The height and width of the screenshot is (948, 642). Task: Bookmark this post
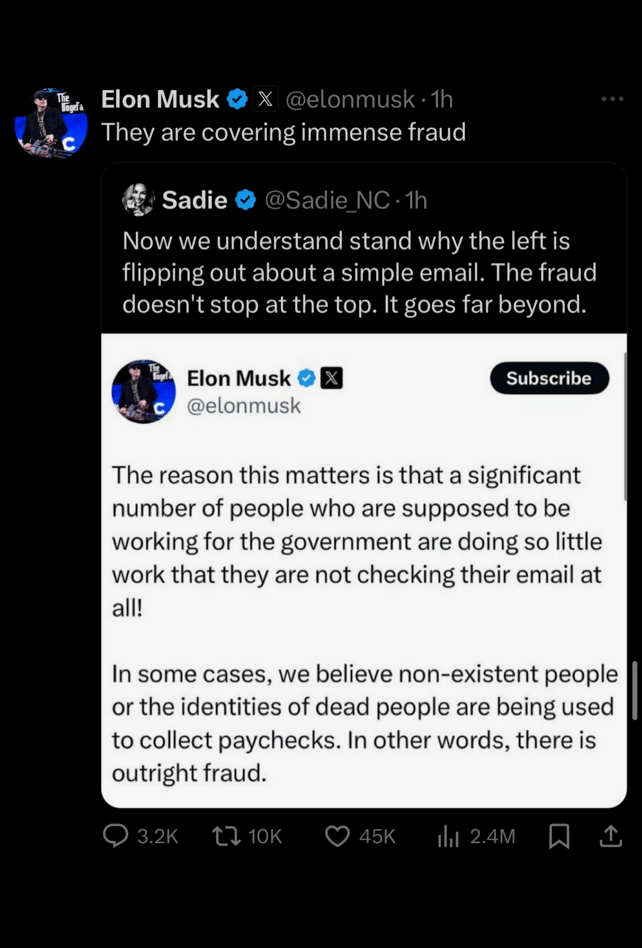pos(559,836)
